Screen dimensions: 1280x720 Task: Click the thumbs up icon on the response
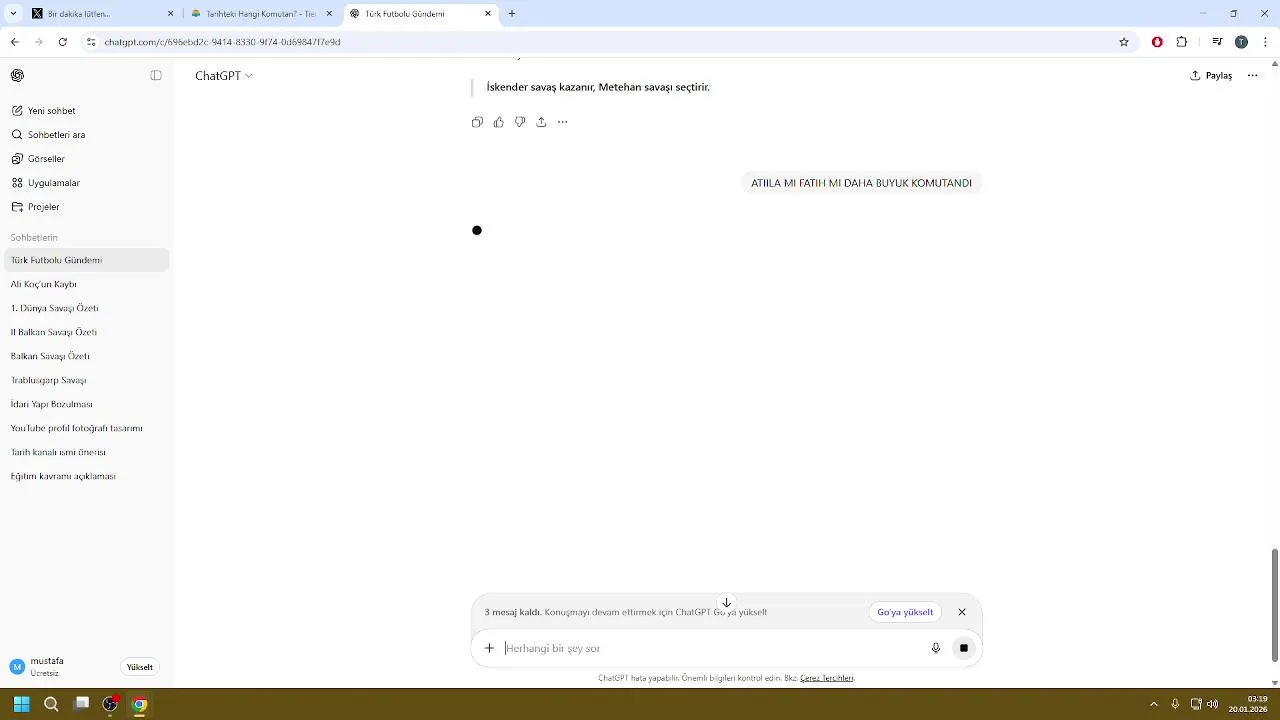click(499, 122)
